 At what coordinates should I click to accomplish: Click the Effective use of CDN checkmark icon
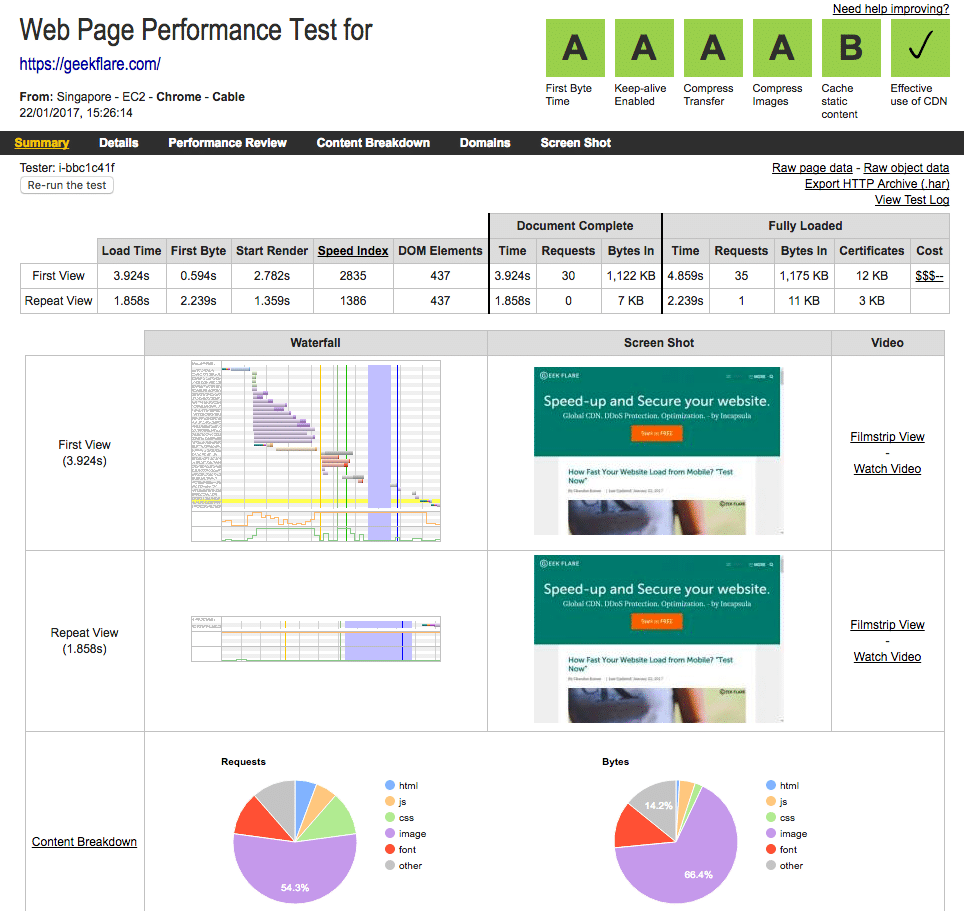pos(919,47)
